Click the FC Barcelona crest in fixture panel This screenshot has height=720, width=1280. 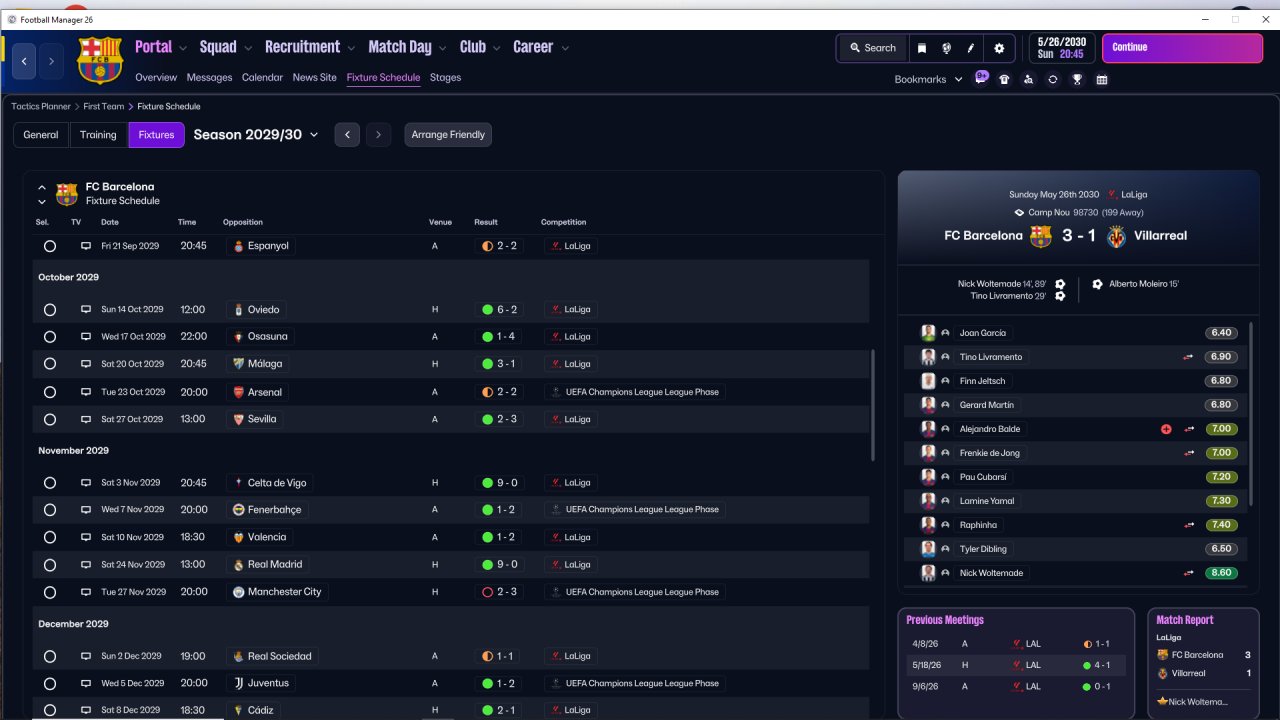pos(67,194)
